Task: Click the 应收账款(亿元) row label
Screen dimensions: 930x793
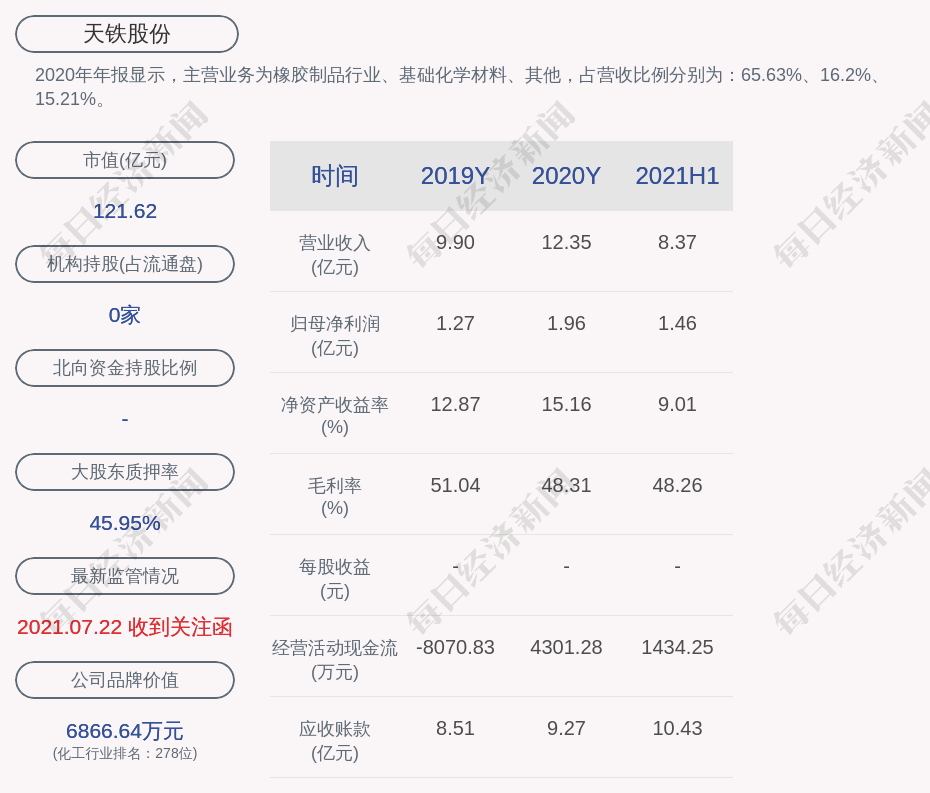Action: [x=335, y=741]
